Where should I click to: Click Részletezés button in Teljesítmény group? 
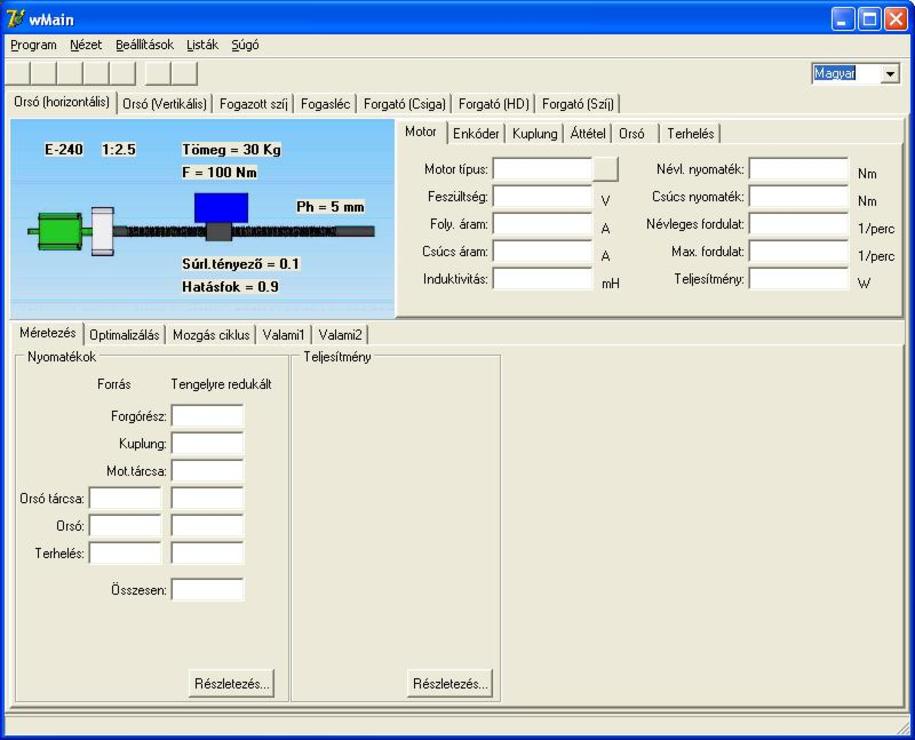point(450,684)
